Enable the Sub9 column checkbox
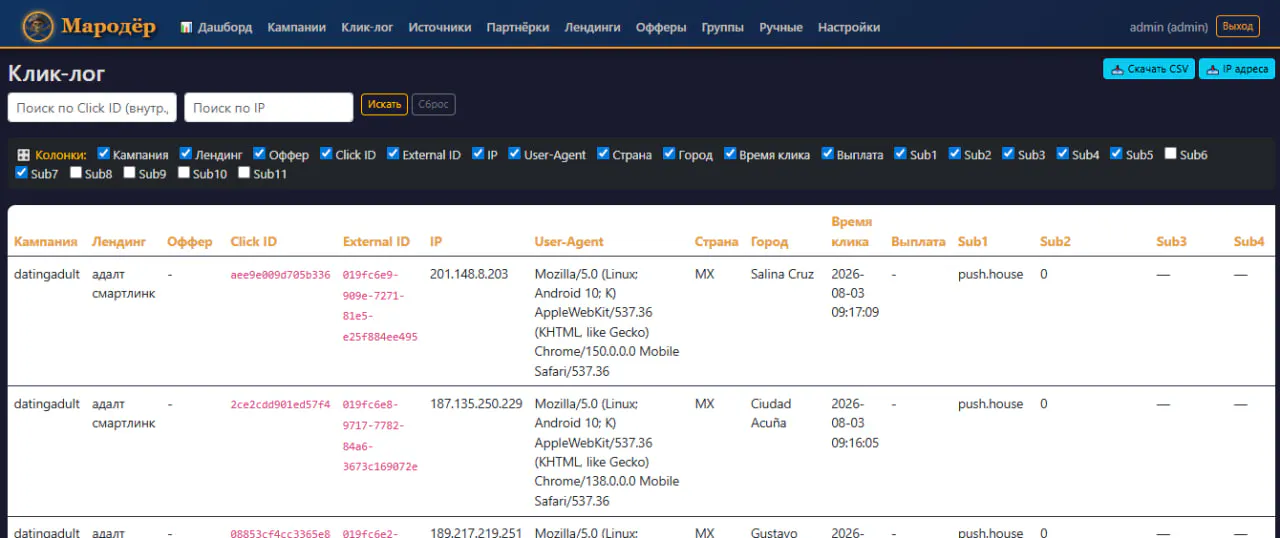The height and width of the screenshot is (538, 1280). click(129, 173)
